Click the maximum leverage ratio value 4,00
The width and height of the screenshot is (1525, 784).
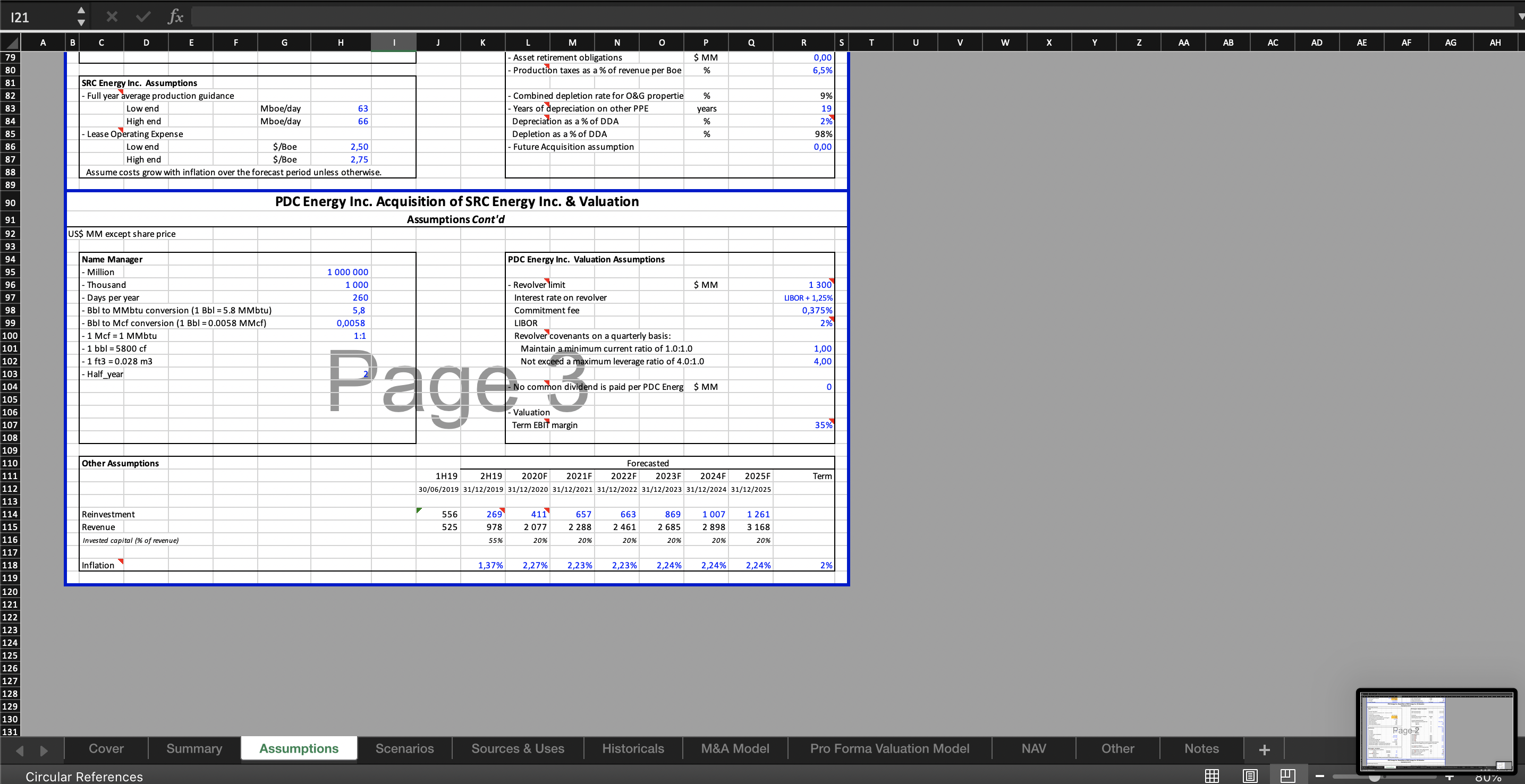[x=804, y=361]
